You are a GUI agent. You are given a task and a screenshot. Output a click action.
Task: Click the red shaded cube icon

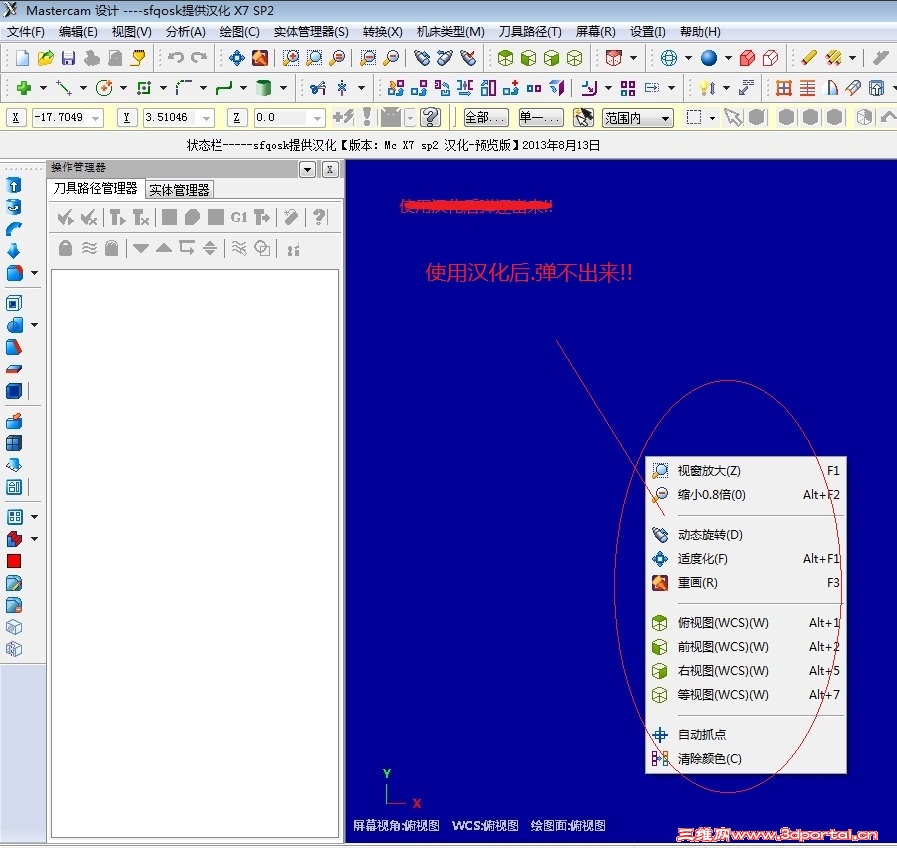747,58
